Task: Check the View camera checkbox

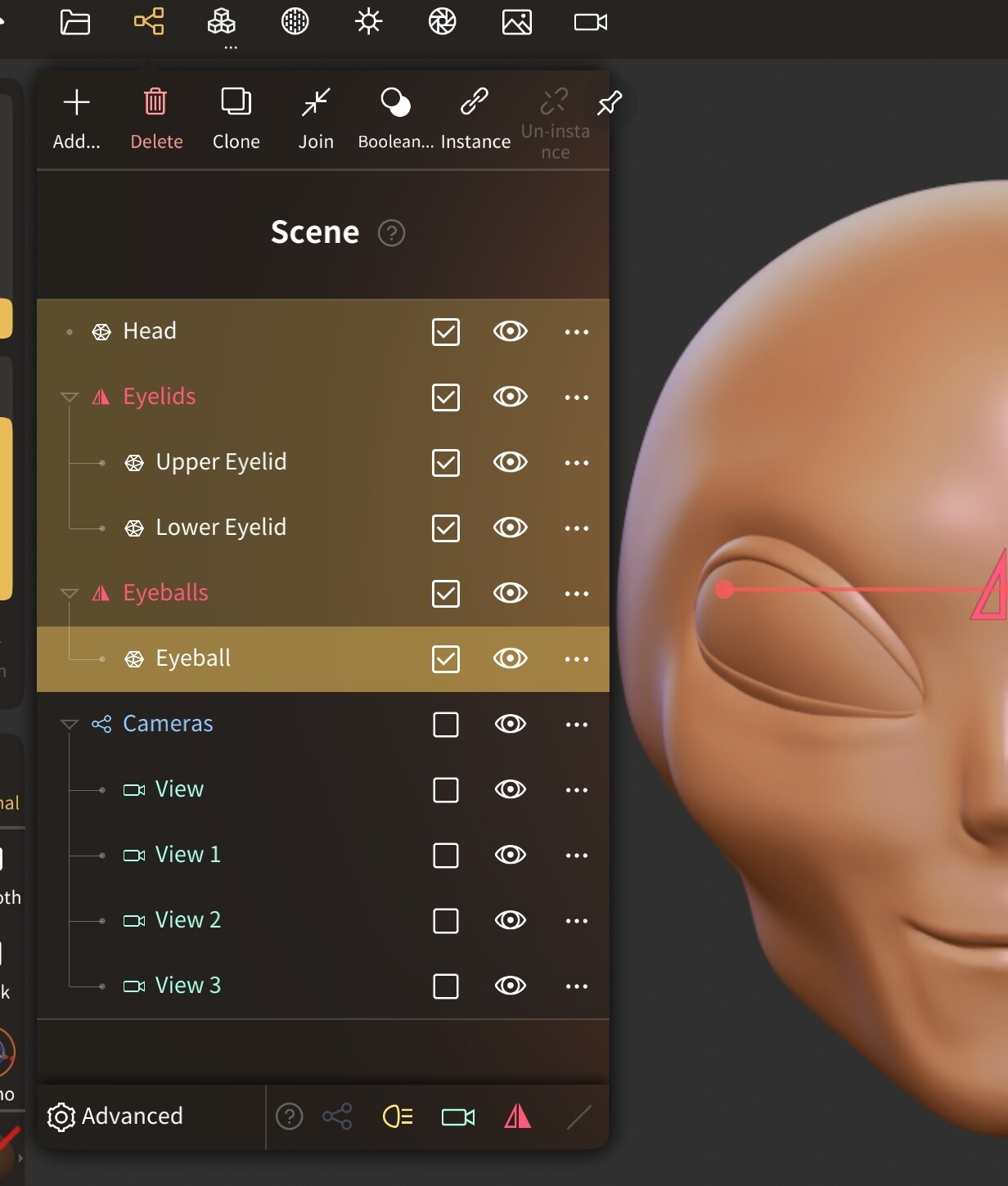Action: click(x=446, y=790)
